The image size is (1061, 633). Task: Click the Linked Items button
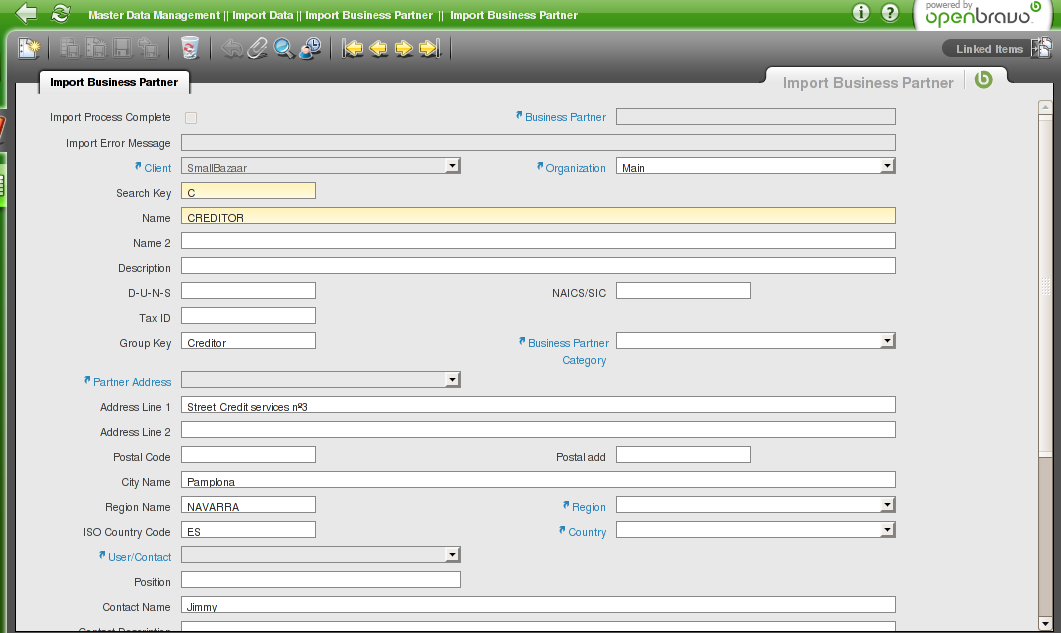point(988,49)
